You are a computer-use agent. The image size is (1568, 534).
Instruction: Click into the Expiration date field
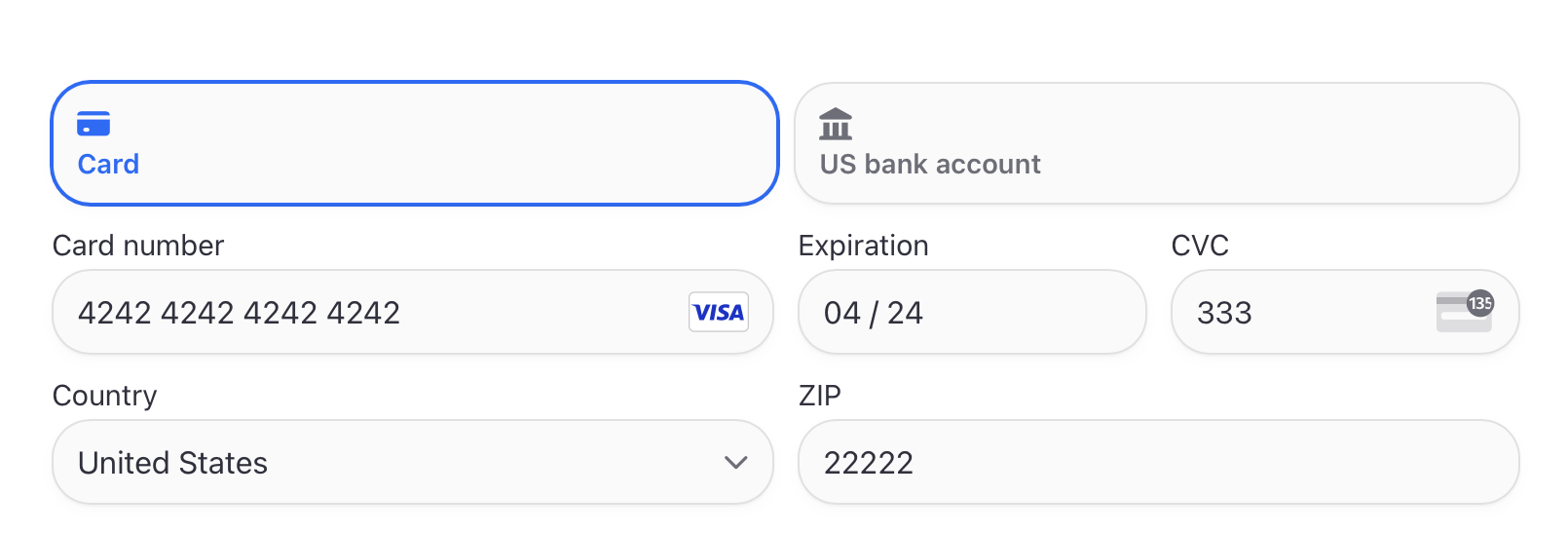click(x=972, y=312)
